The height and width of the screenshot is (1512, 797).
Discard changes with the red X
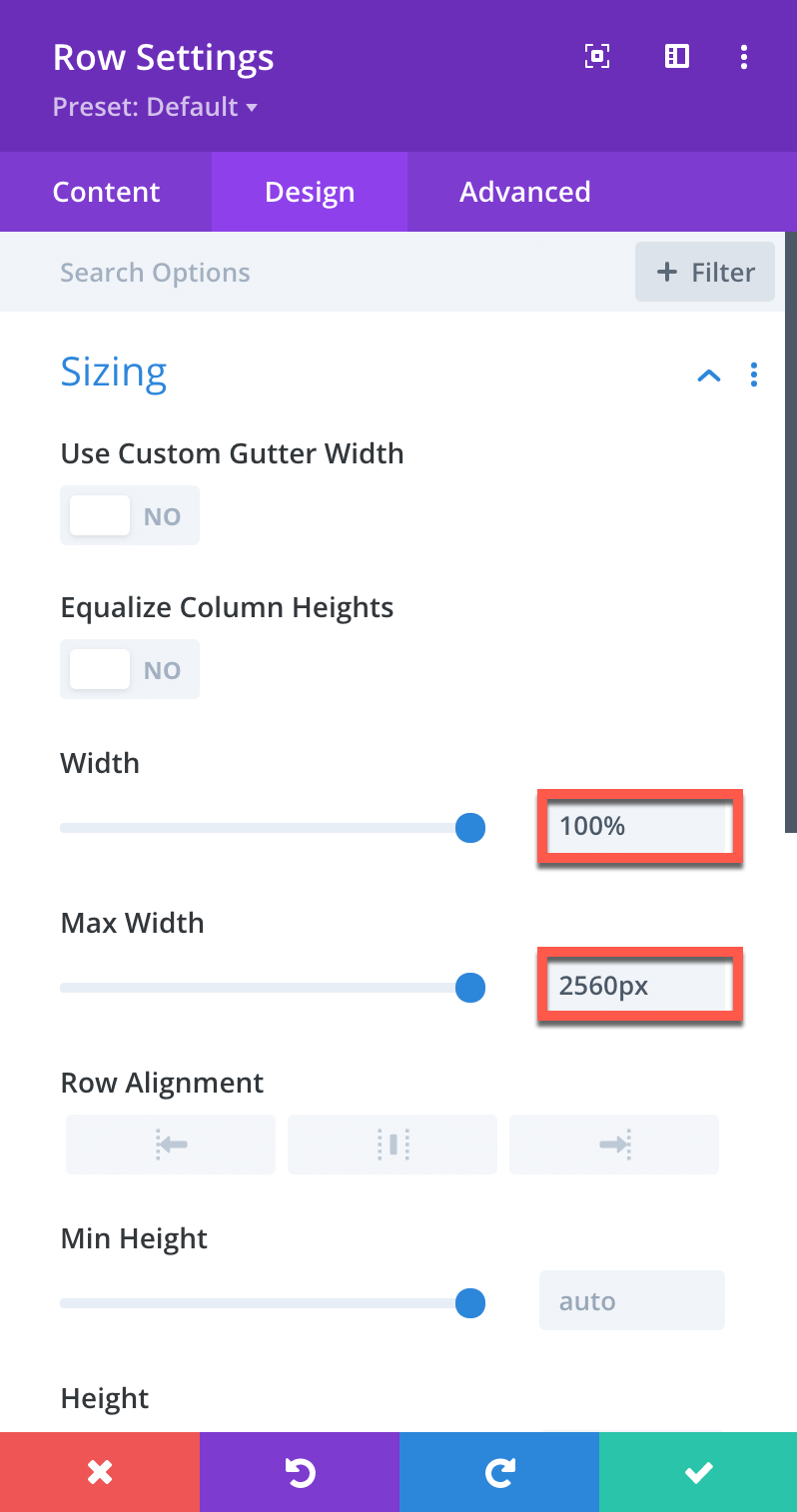tap(100, 1472)
